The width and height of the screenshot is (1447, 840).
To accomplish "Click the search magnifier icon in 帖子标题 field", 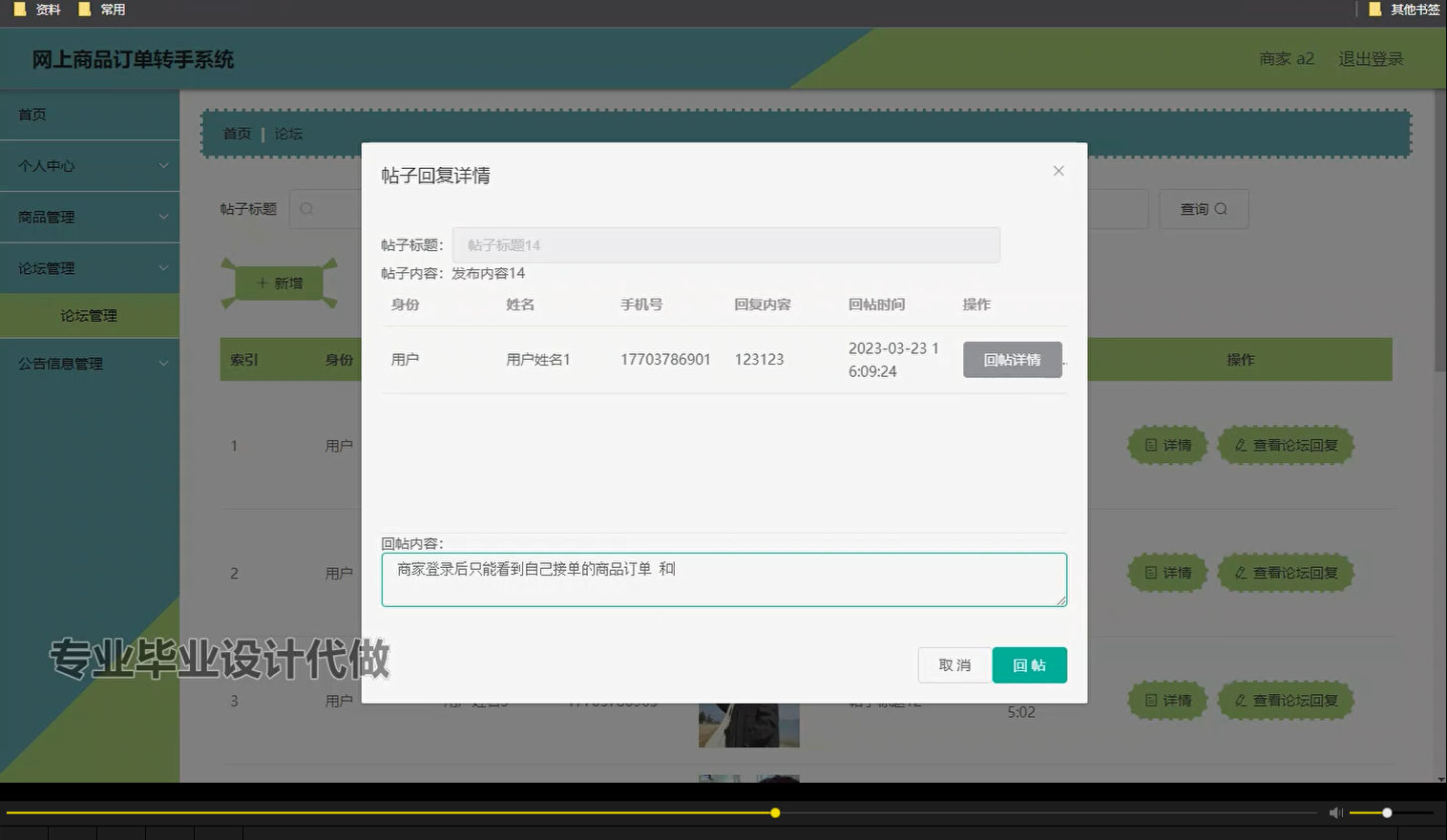I will pyautogui.click(x=304, y=208).
